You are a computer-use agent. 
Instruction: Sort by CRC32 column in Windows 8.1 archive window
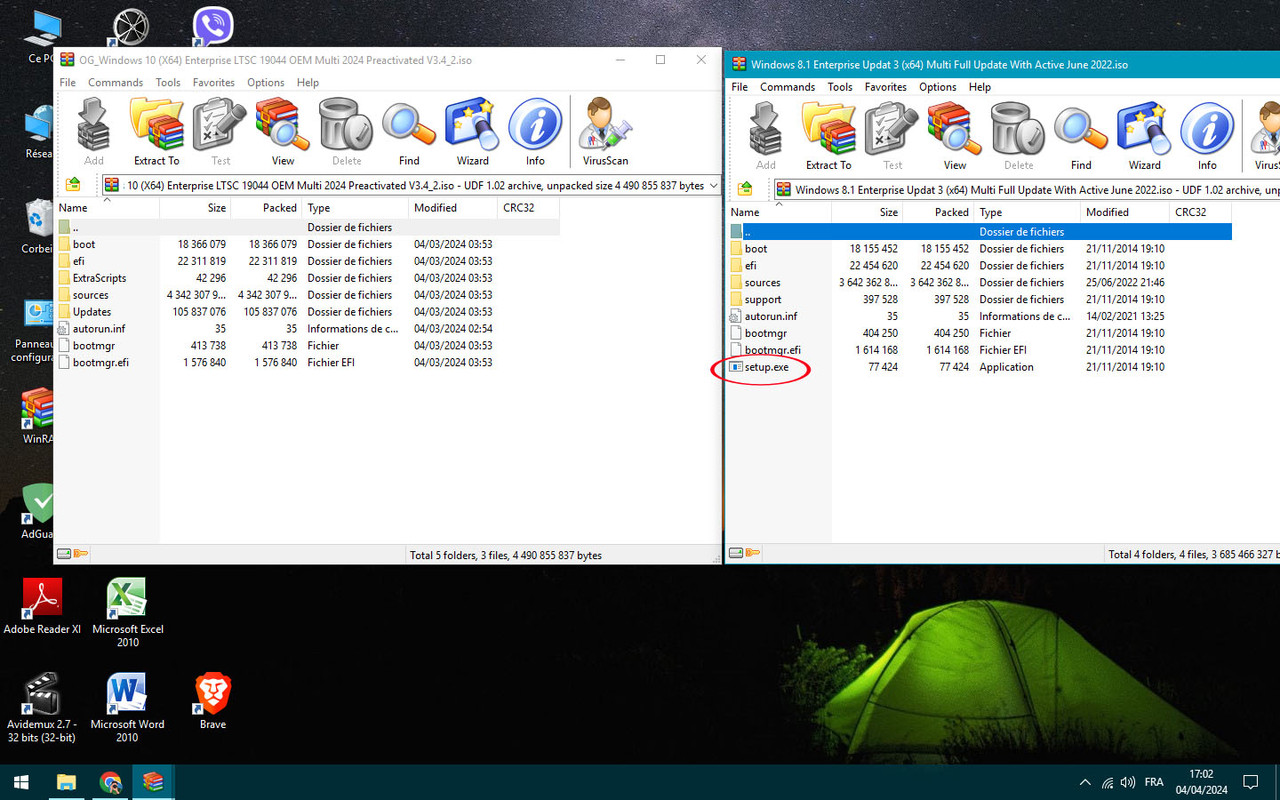point(1200,212)
